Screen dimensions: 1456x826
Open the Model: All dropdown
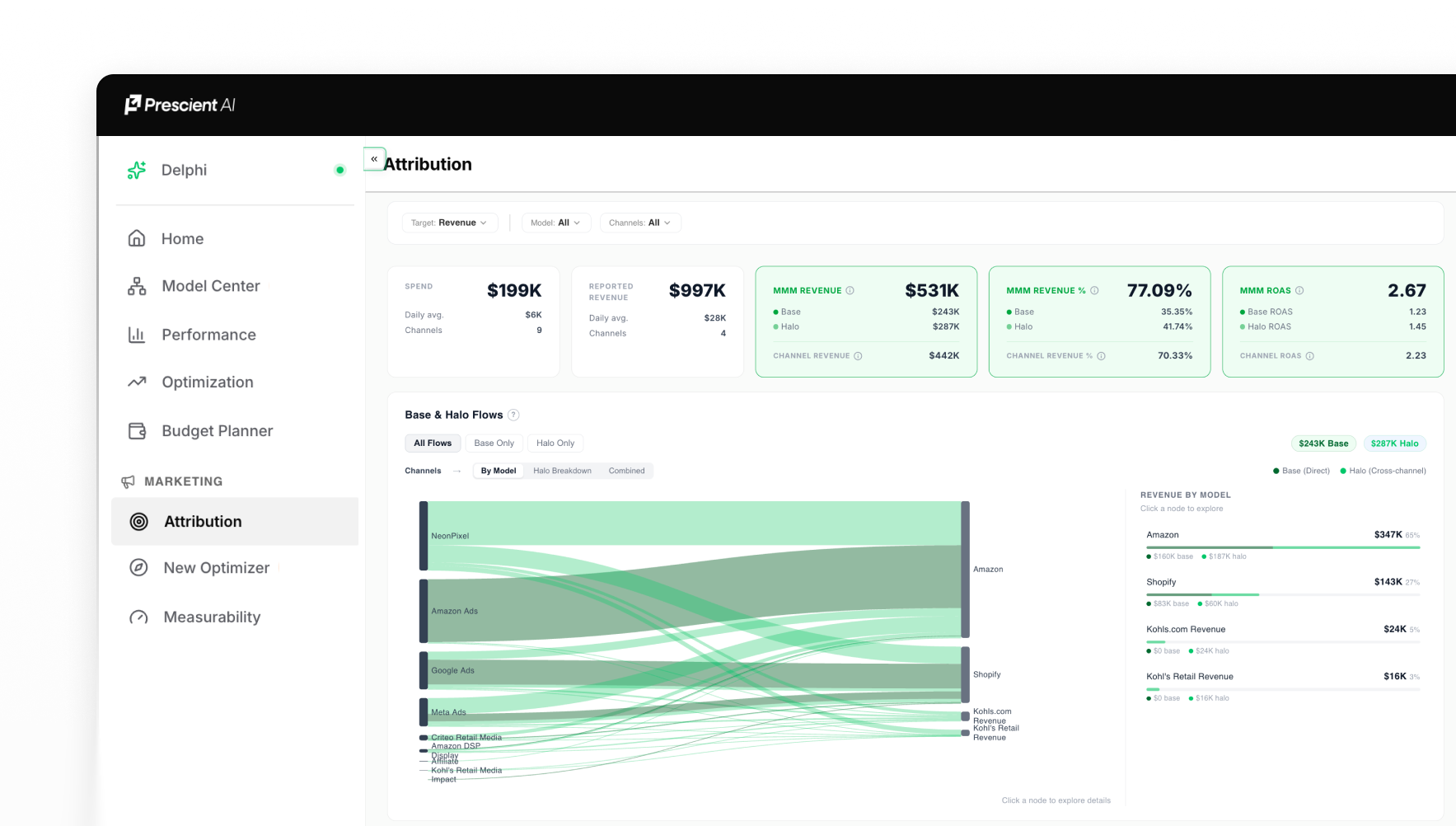coord(555,223)
